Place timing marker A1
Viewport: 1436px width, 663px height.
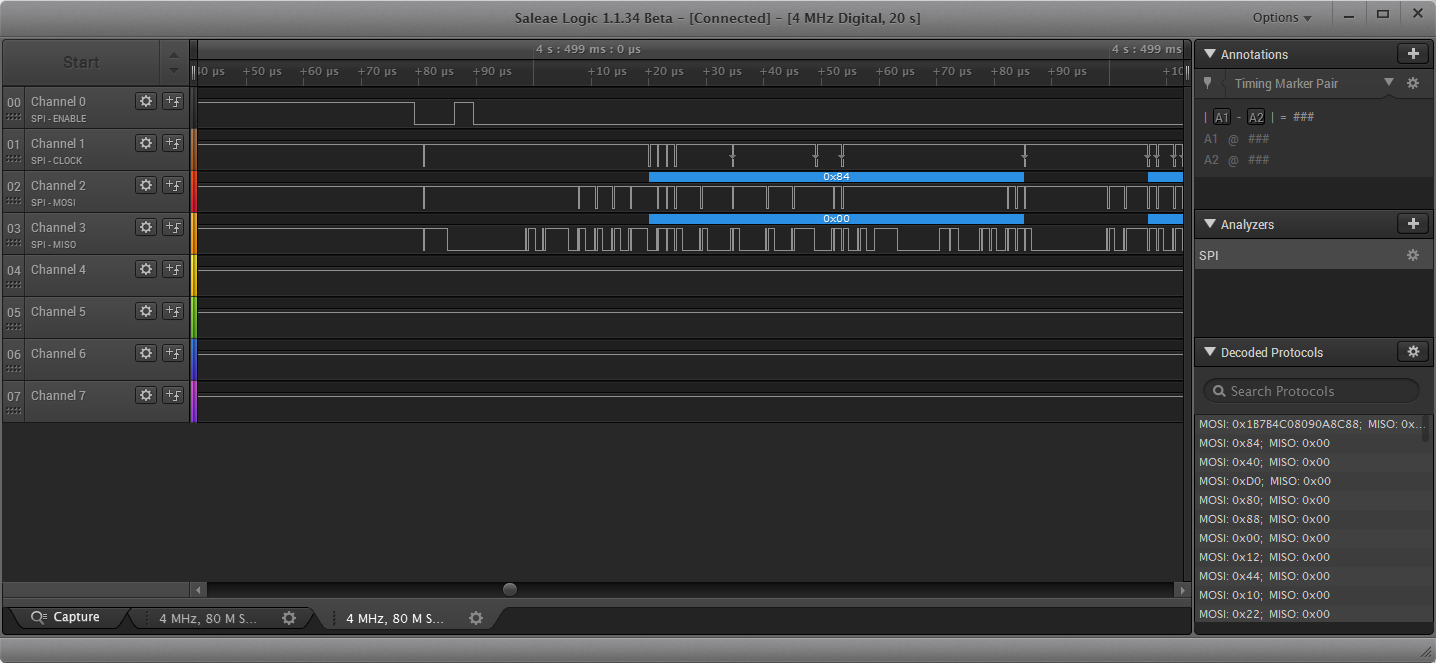(1222, 117)
